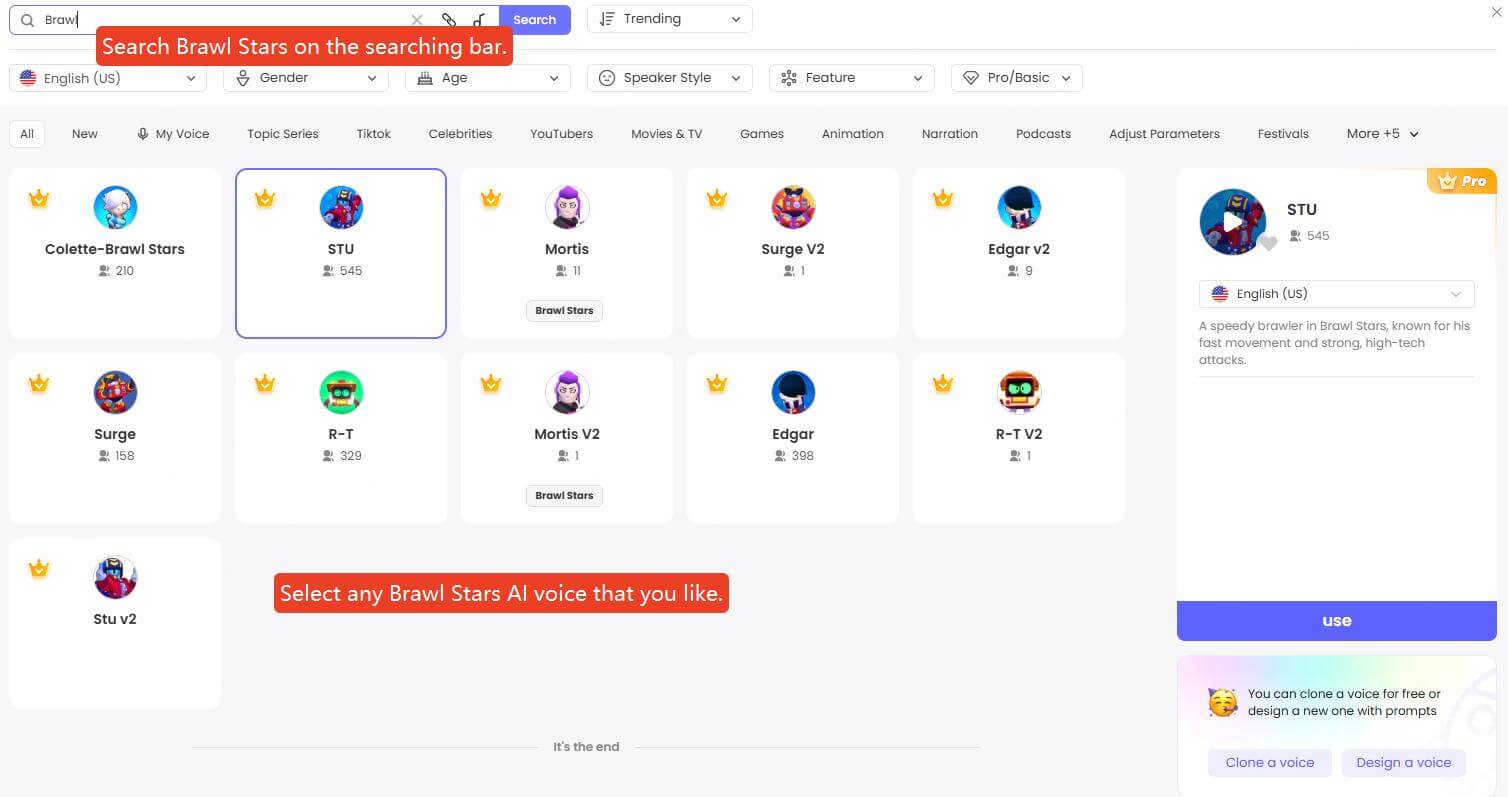
Task: Click the sort icon next to Trending
Action: coord(607,18)
